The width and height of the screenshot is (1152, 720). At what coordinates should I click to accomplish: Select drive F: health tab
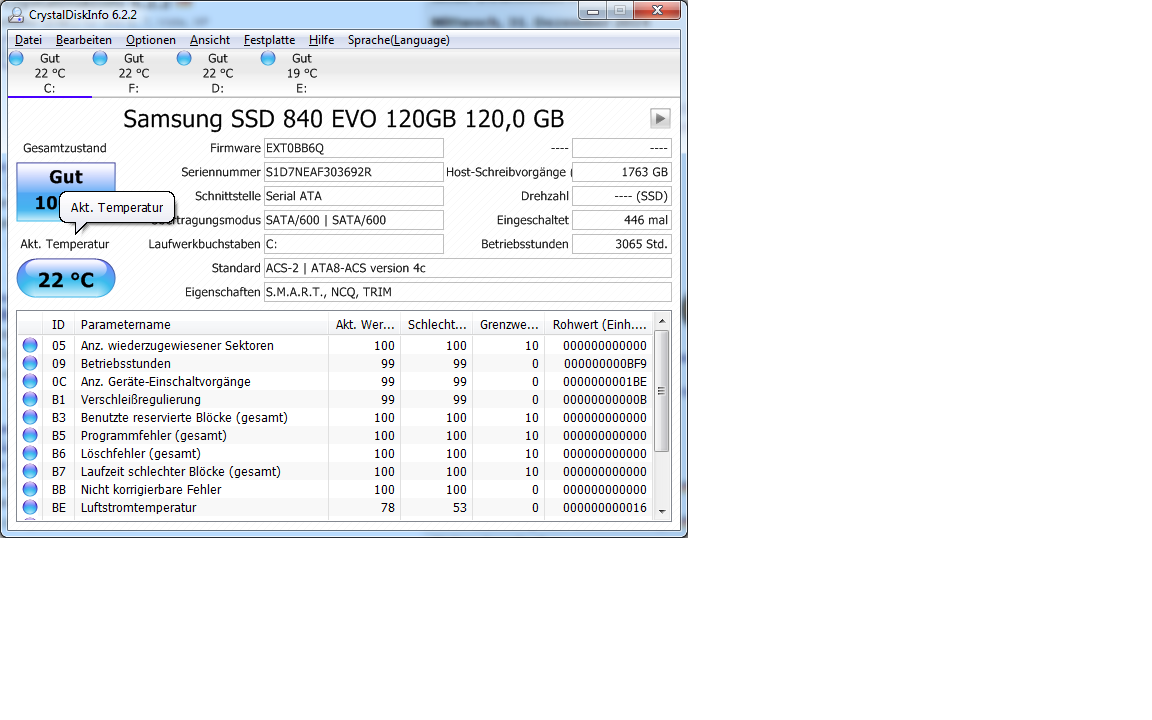[134, 73]
